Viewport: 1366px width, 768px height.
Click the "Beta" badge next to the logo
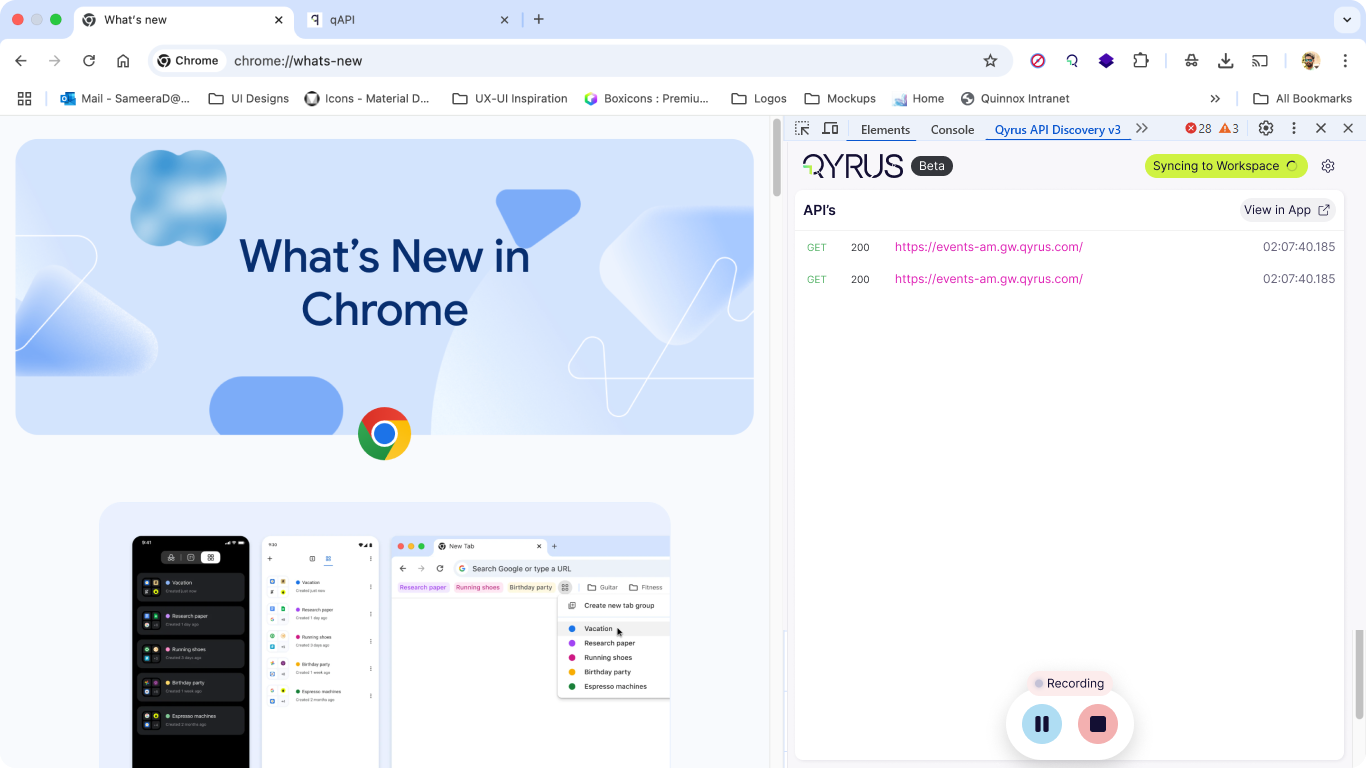tap(932, 166)
